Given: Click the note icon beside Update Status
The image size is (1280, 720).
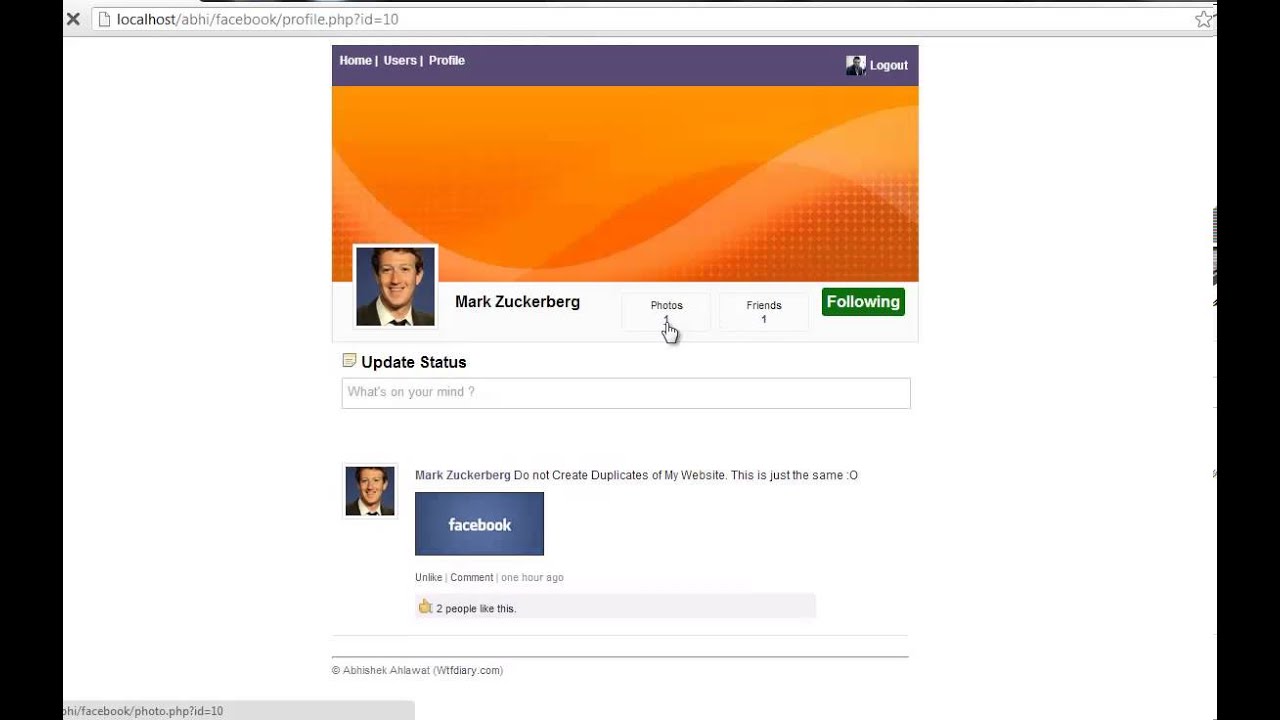Looking at the screenshot, I should coord(349,360).
